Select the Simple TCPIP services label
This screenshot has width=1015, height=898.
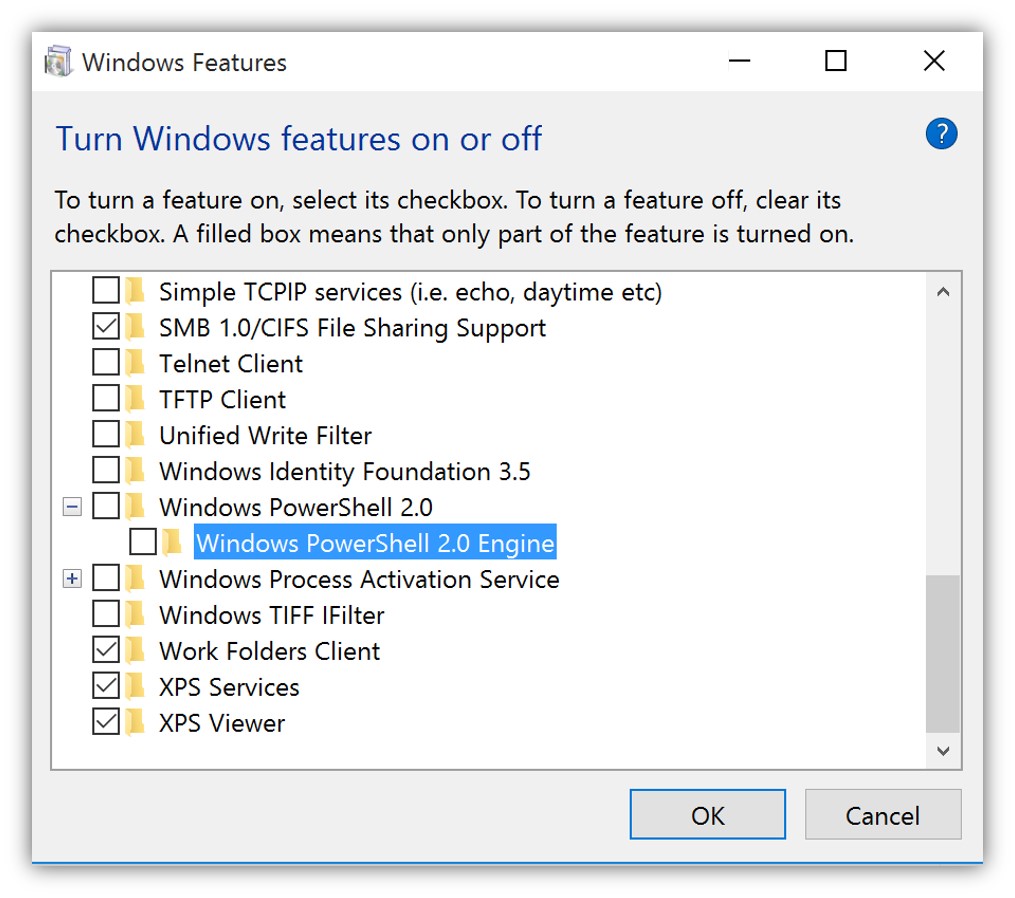410,292
